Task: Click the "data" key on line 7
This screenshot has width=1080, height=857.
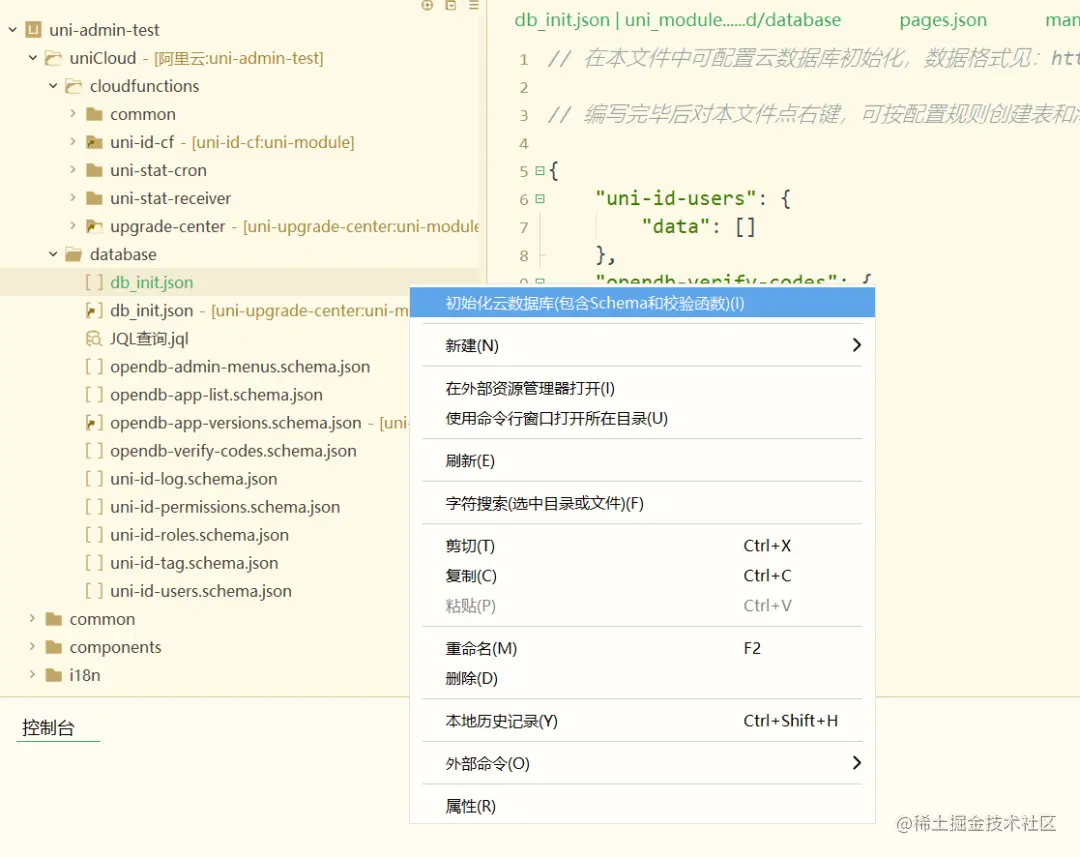Action: (676, 227)
